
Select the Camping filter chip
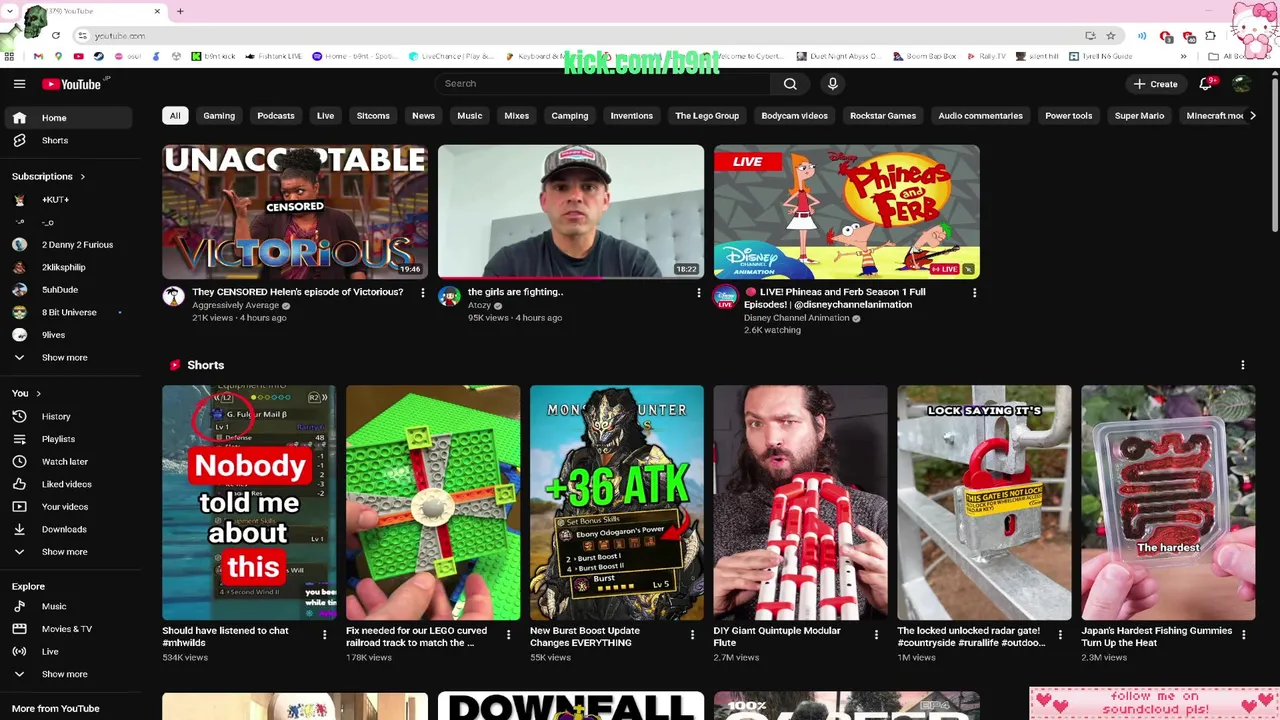click(570, 116)
